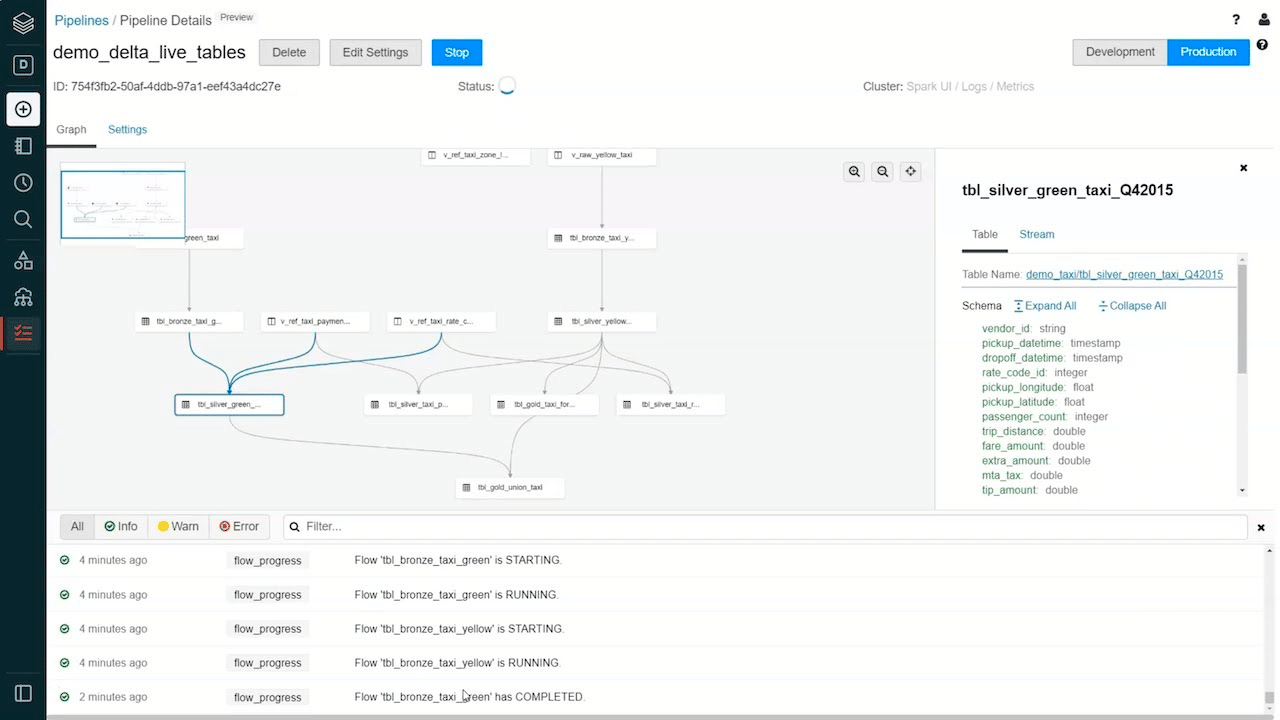Click the help question mark icon at top right
This screenshot has width=1280, height=720.
coord(1236,19)
